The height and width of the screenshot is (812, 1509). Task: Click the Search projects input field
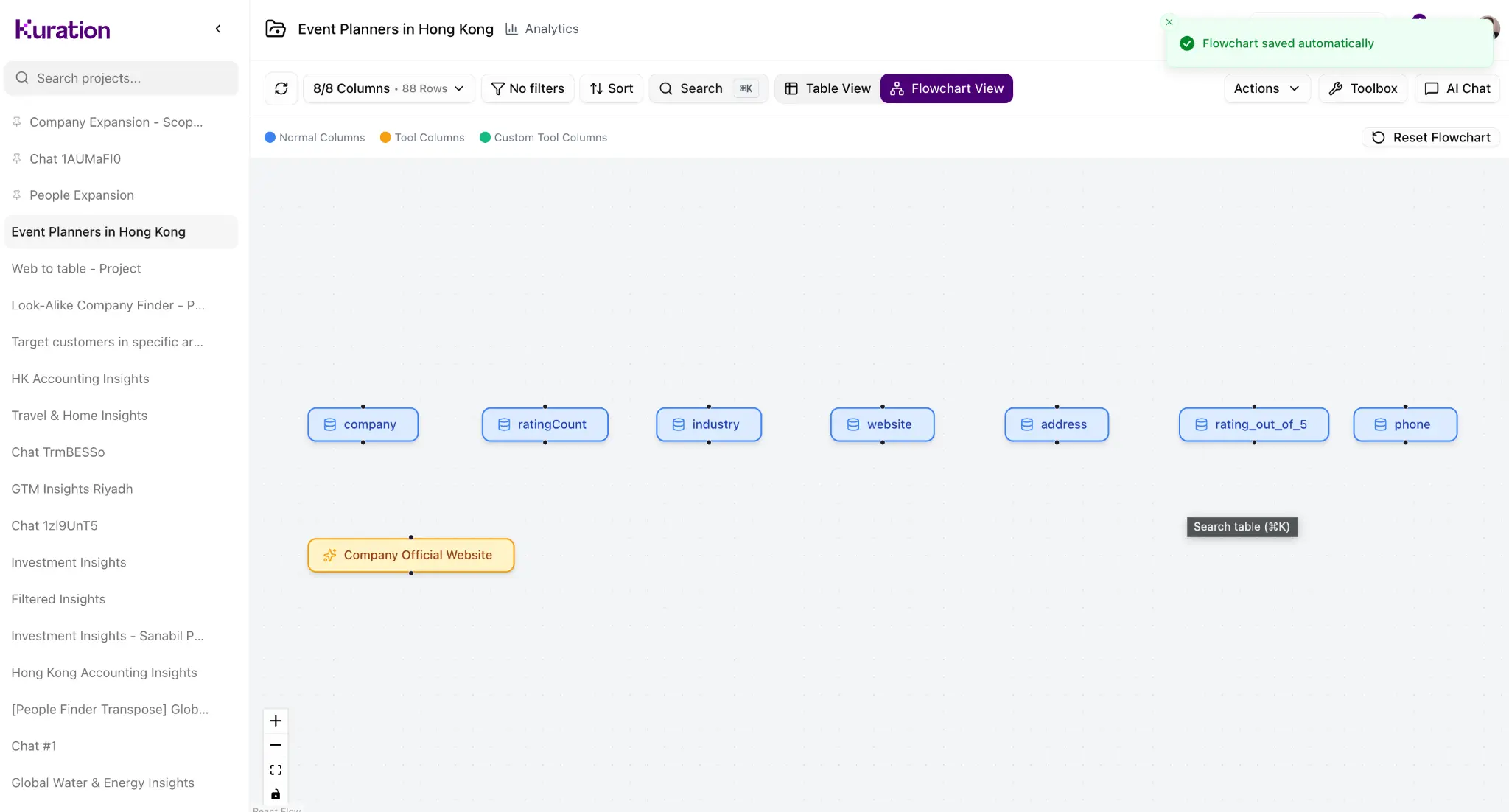tap(122, 78)
